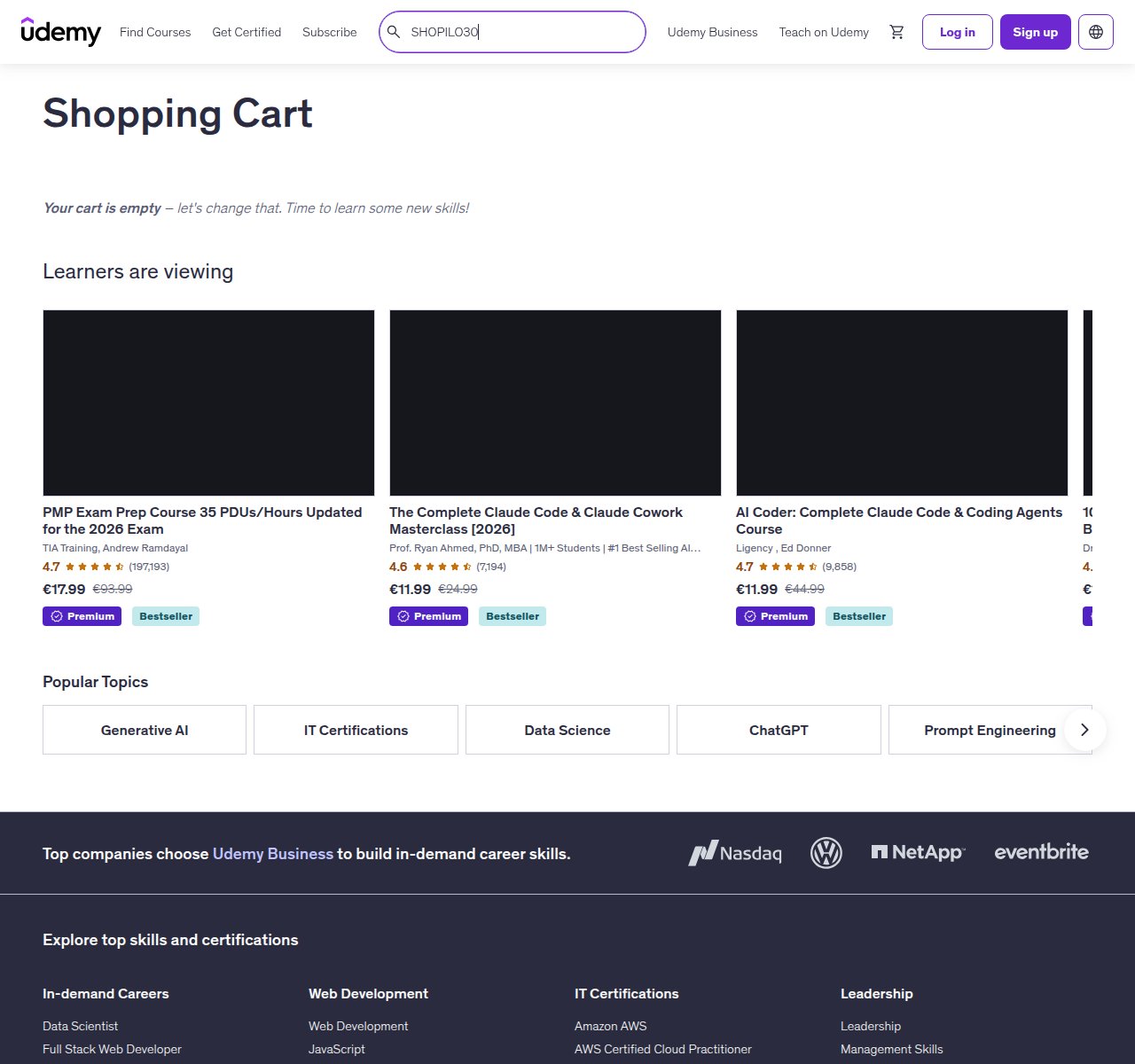Open Management Skills footer link
The height and width of the screenshot is (1064, 1135).
point(892,1049)
